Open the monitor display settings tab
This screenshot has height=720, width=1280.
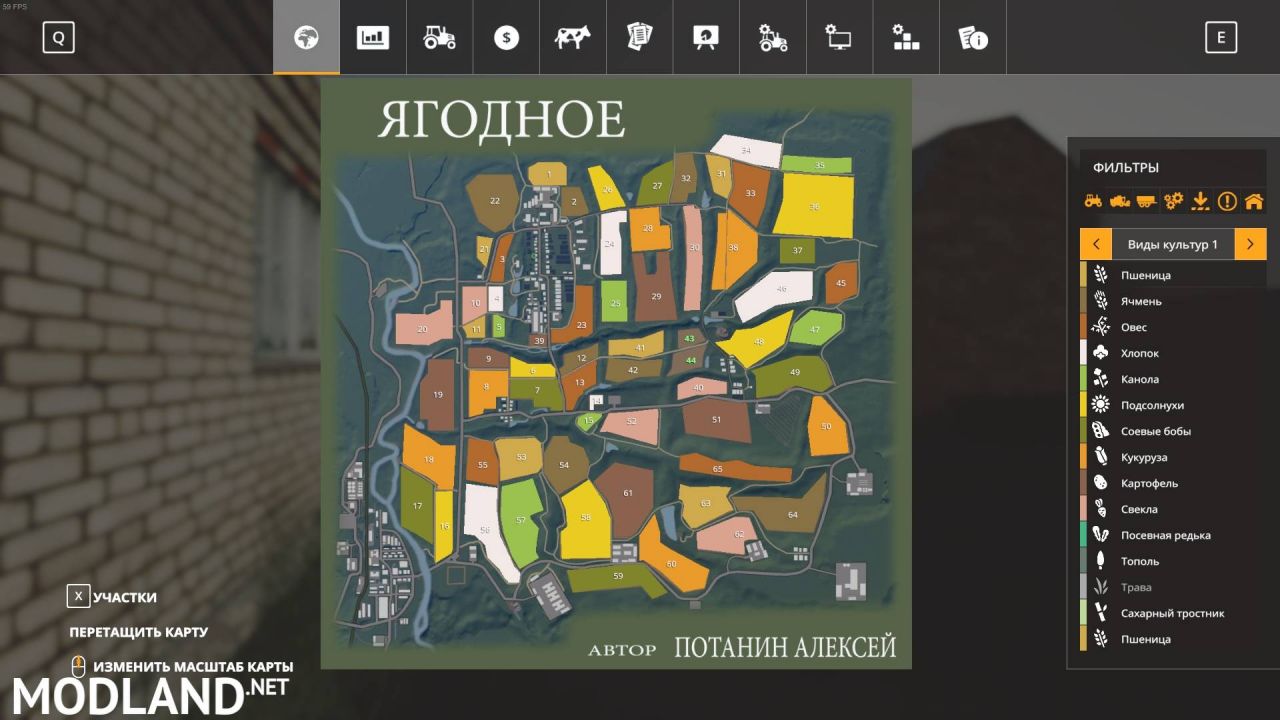pos(839,38)
